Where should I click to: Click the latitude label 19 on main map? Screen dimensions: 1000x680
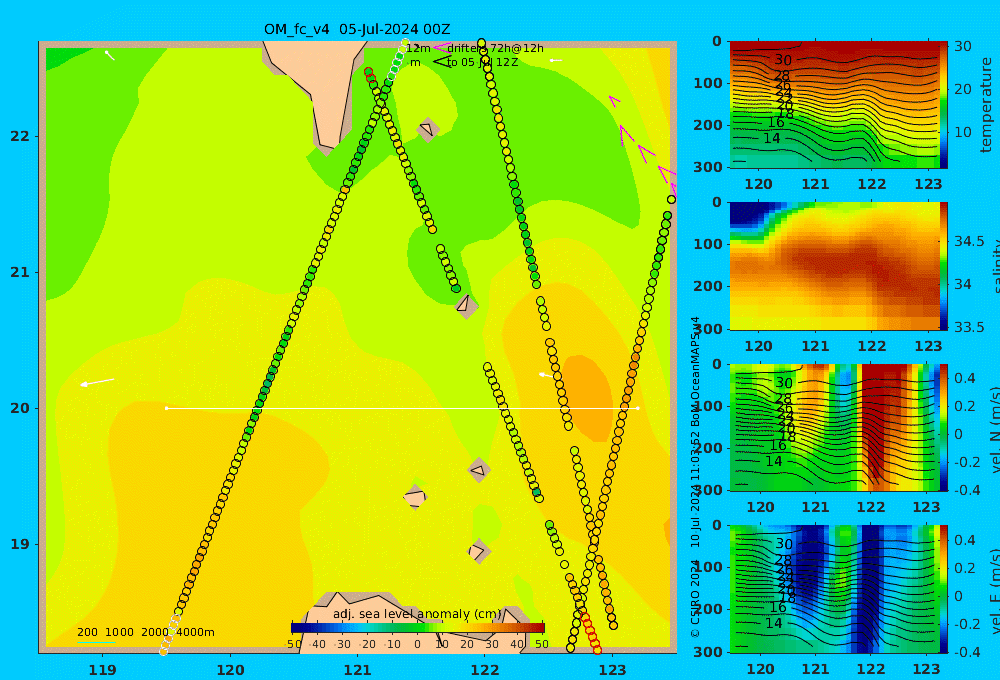point(20,544)
